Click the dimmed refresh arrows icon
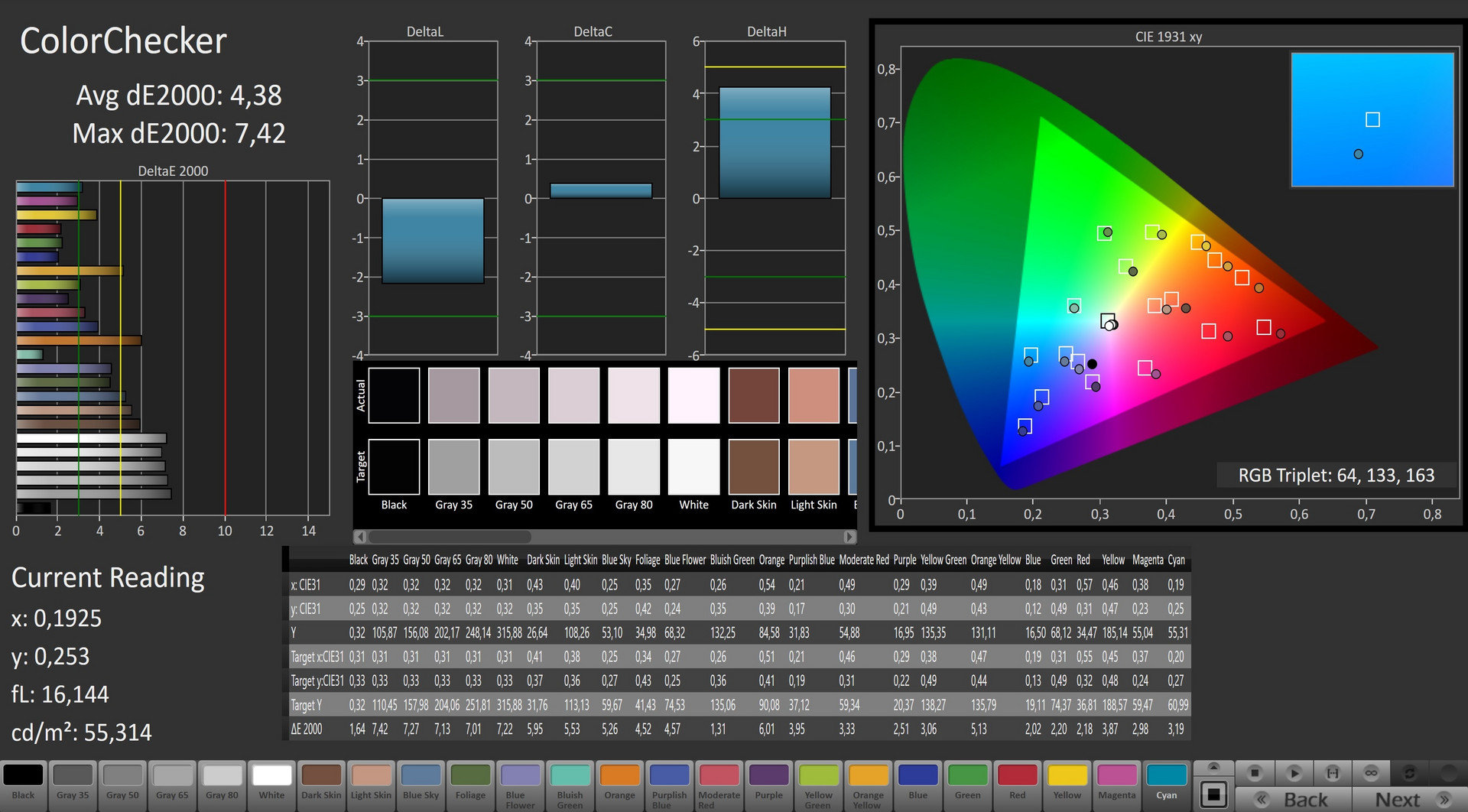Screen dimensions: 1468x812 point(1411,773)
